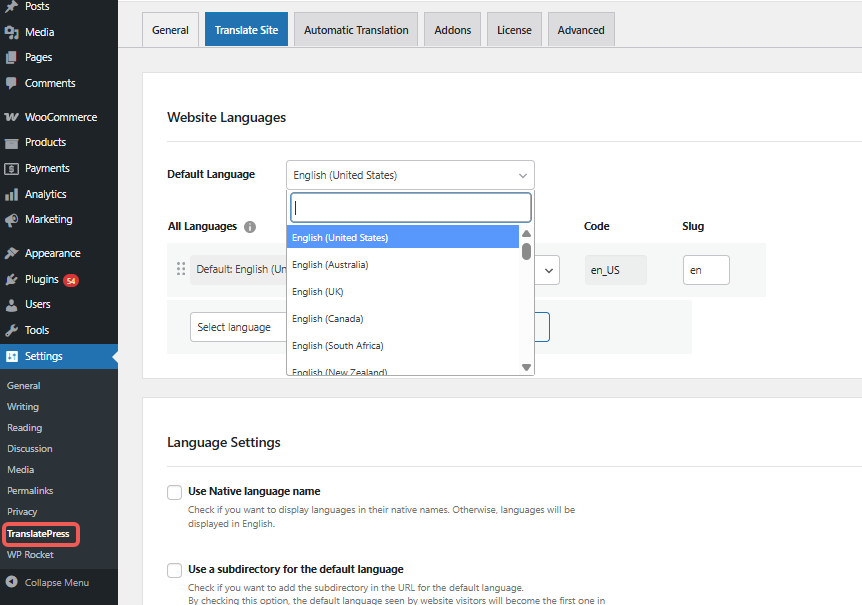Click the Translate Site button
Screen dimensions: 862x605
pyautogui.click(x=246, y=30)
